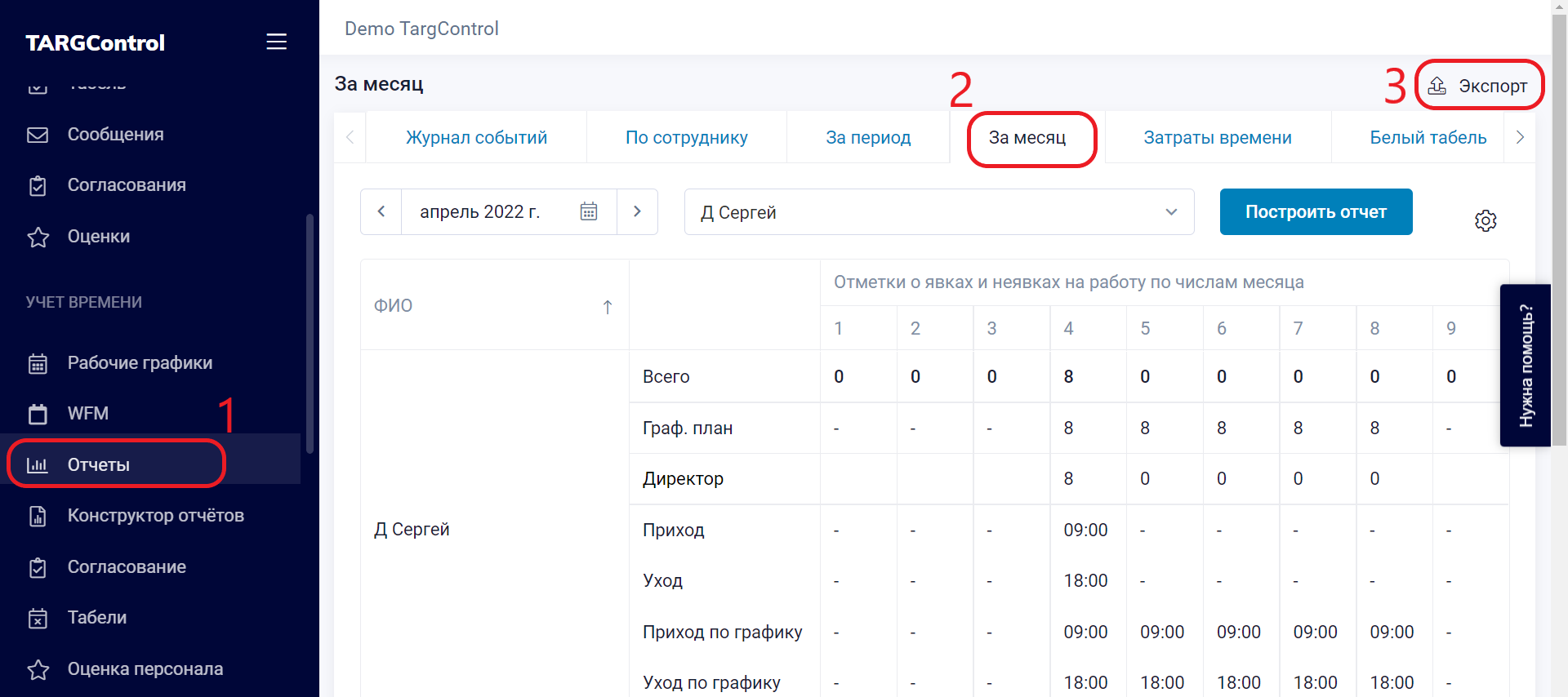Image resolution: width=1568 pixels, height=697 pixels.
Task: Click the Оценки star icon
Action: pyautogui.click(x=38, y=238)
